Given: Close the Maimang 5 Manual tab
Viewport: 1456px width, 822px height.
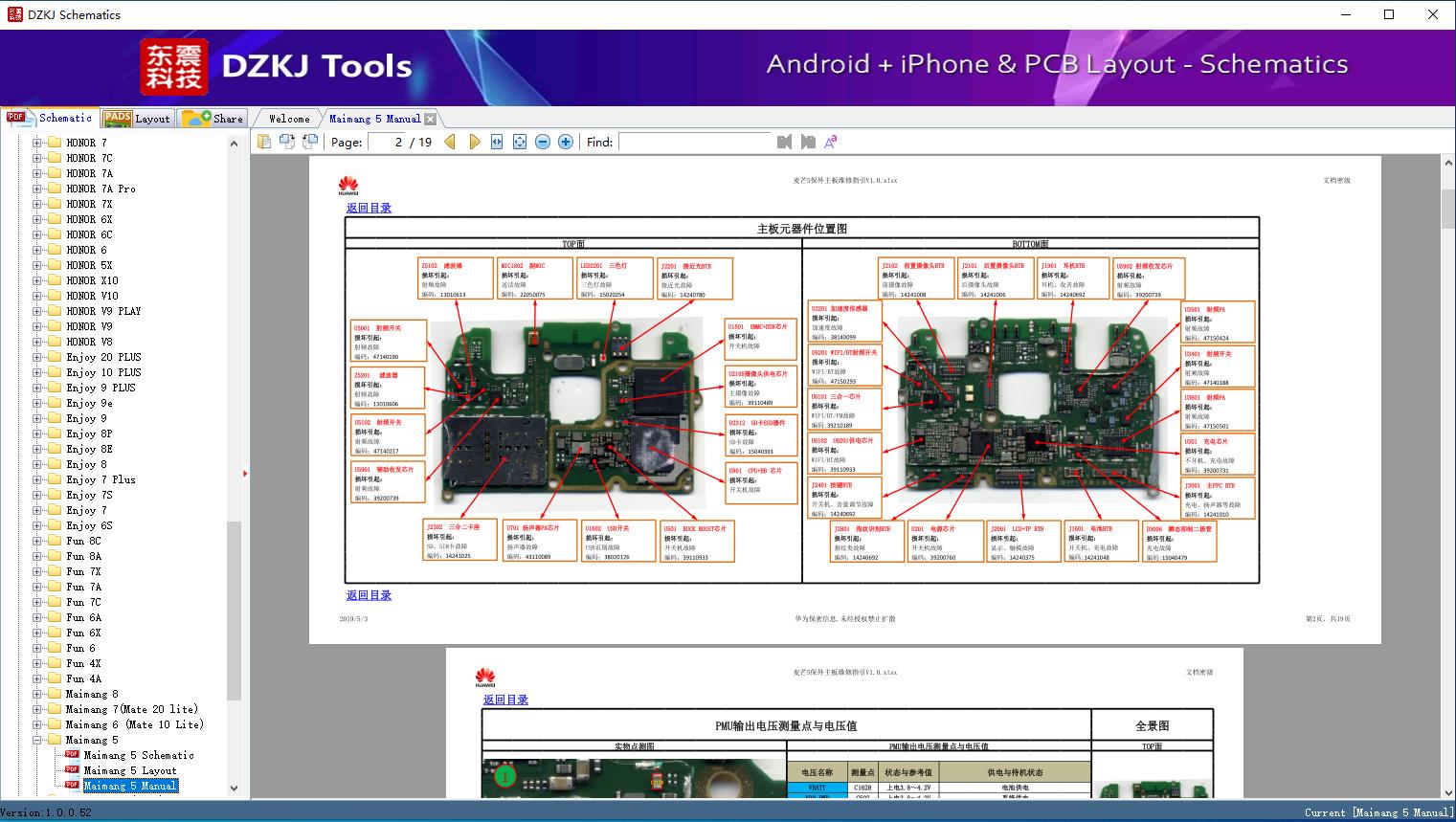Looking at the screenshot, I should pos(431,119).
